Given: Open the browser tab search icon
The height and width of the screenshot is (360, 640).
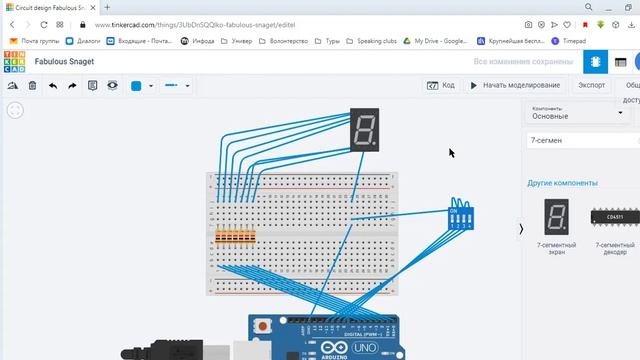Looking at the screenshot, I should pos(589,7).
